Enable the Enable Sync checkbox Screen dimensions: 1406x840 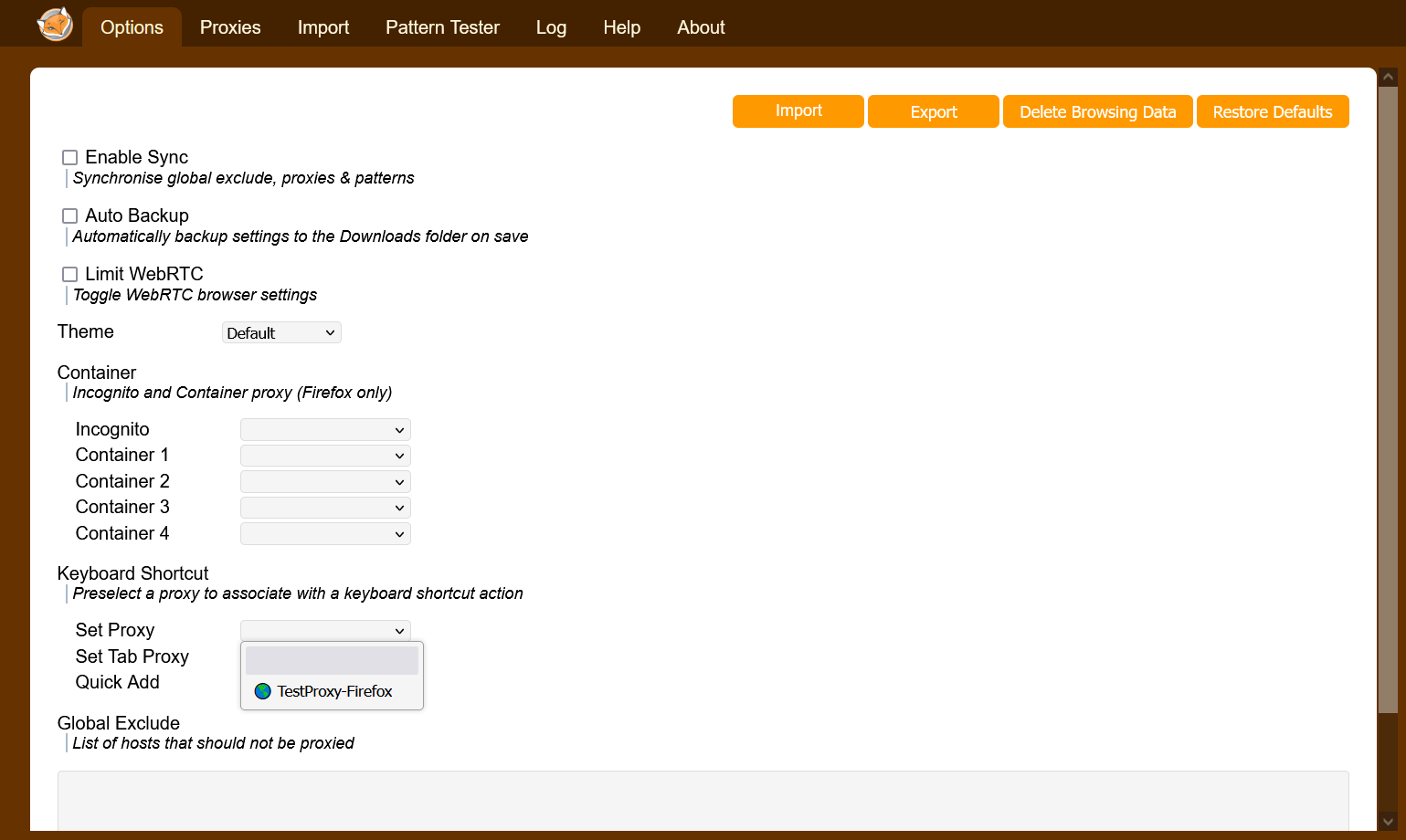69,157
